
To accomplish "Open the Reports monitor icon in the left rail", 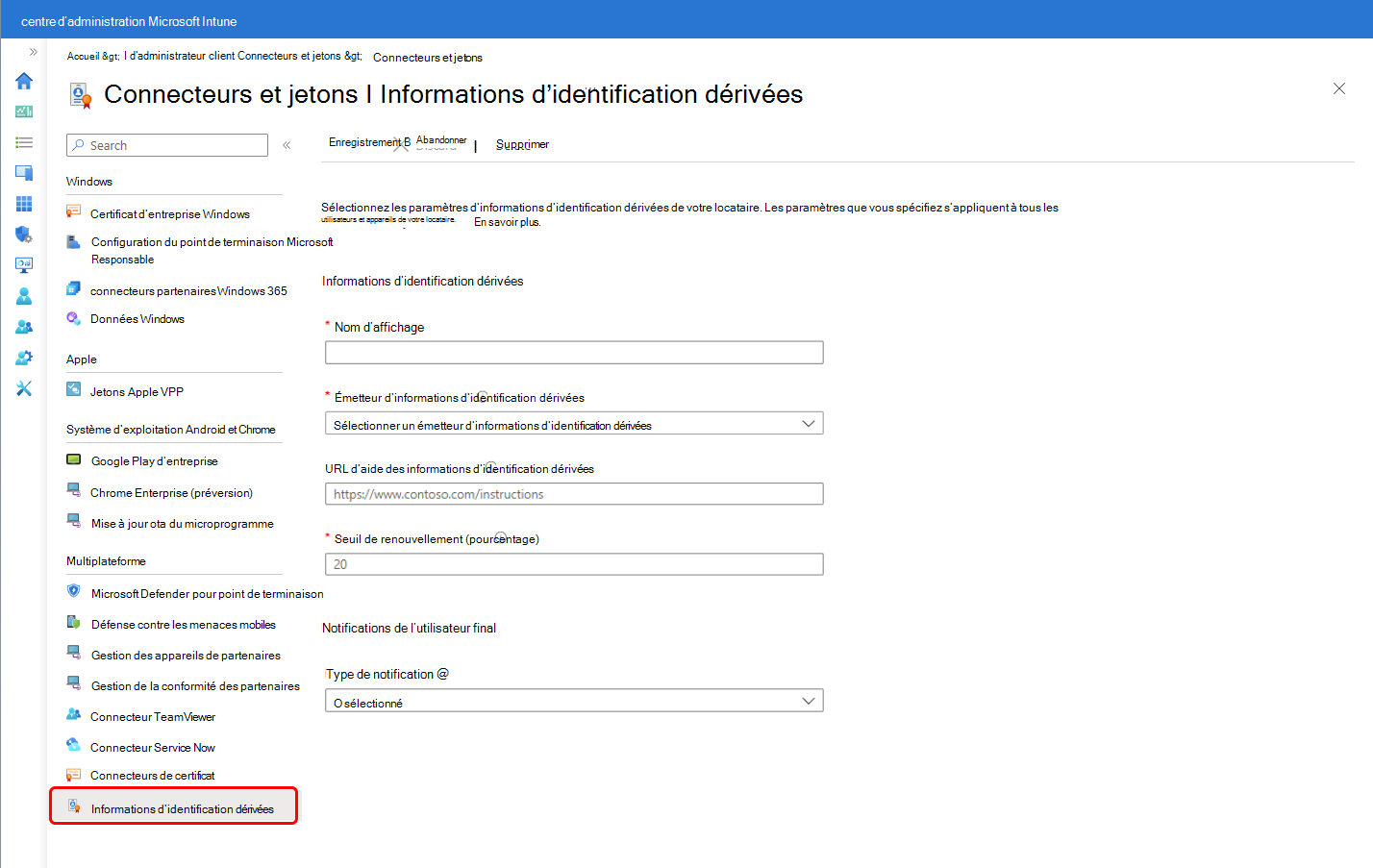I will coord(24,265).
